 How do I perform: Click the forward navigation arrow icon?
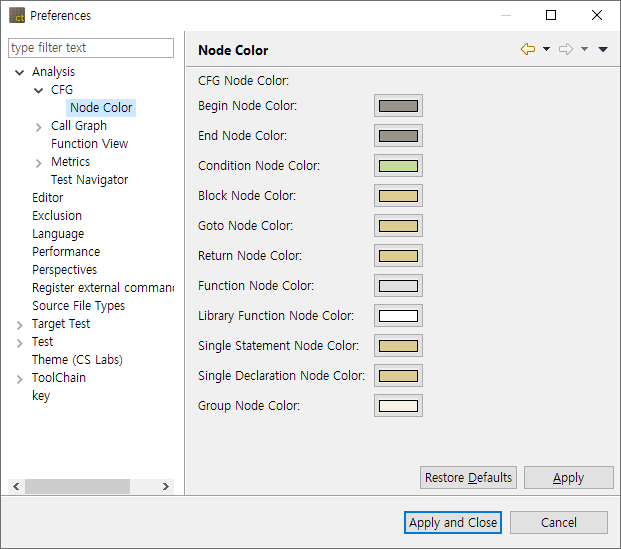(566, 50)
